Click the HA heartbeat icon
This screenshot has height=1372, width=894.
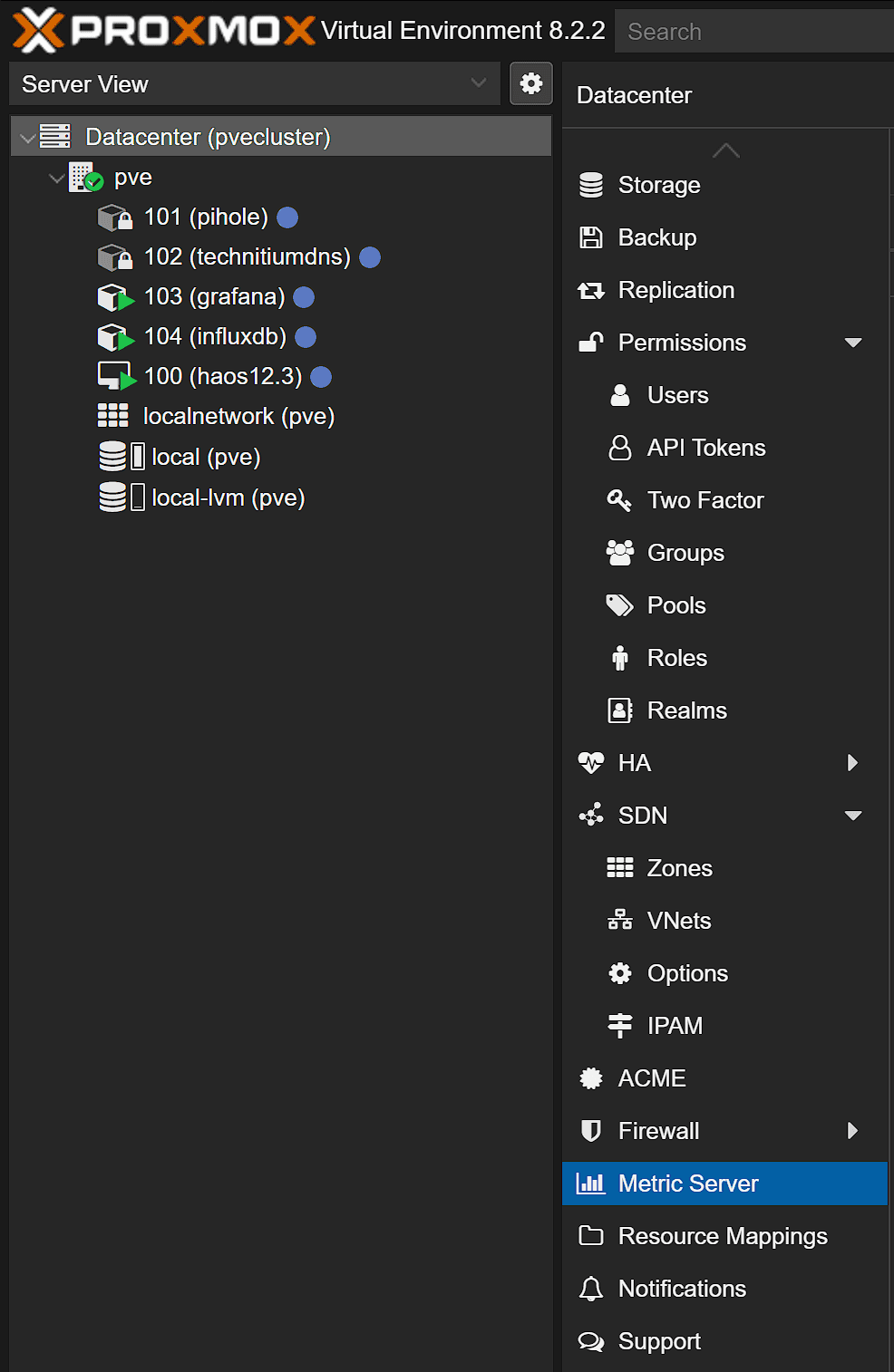(591, 763)
